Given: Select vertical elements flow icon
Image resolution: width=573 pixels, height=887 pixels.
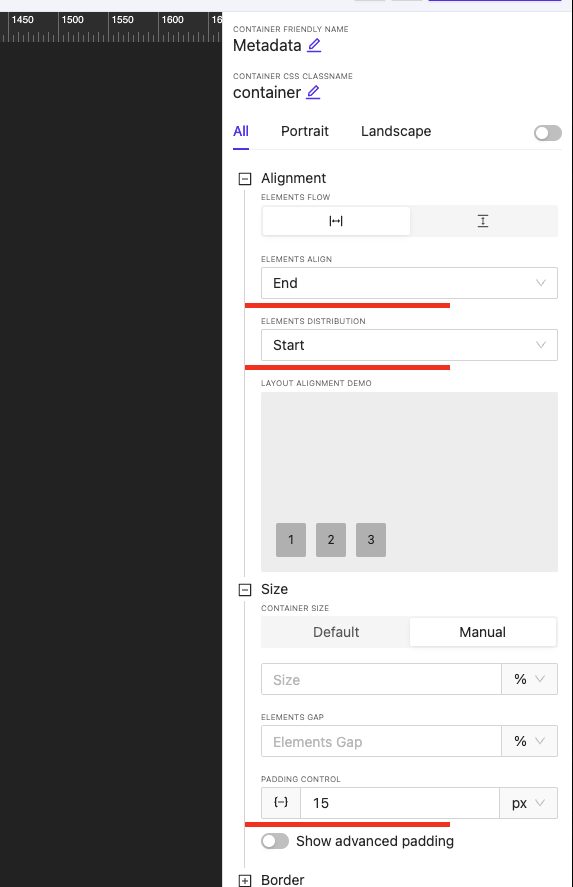Looking at the screenshot, I should [x=482, y=221].
